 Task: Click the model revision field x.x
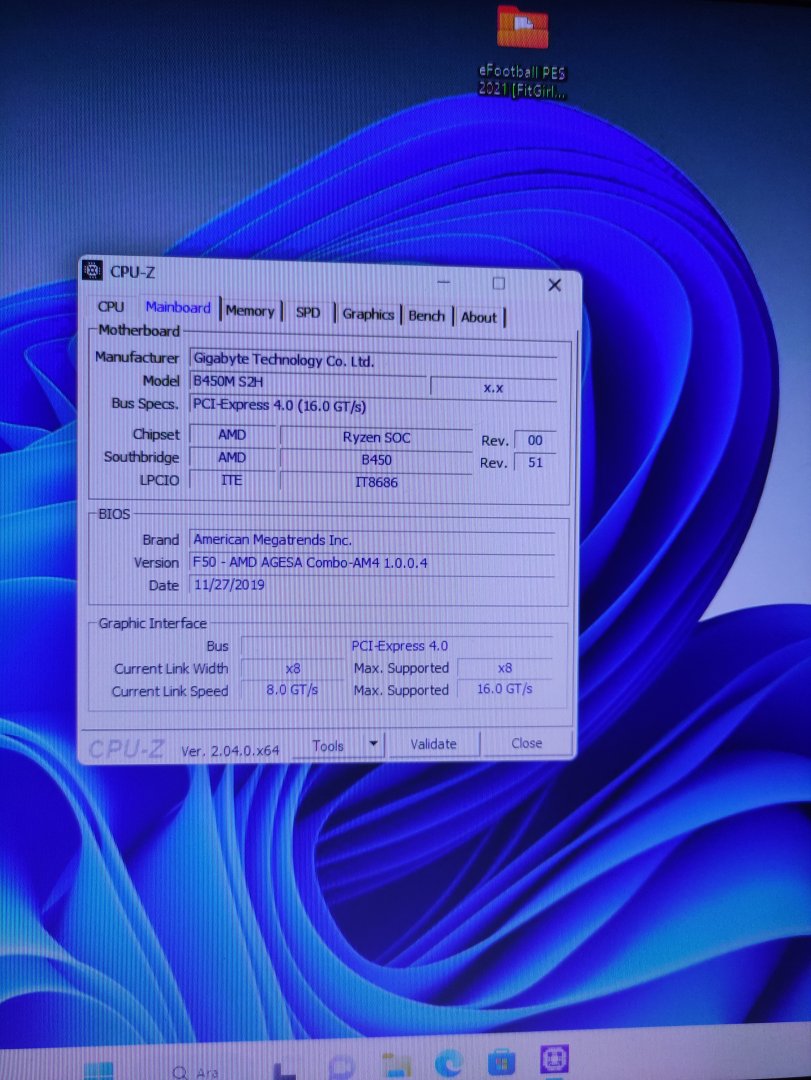pyautogui.click(x=493, y=388)
